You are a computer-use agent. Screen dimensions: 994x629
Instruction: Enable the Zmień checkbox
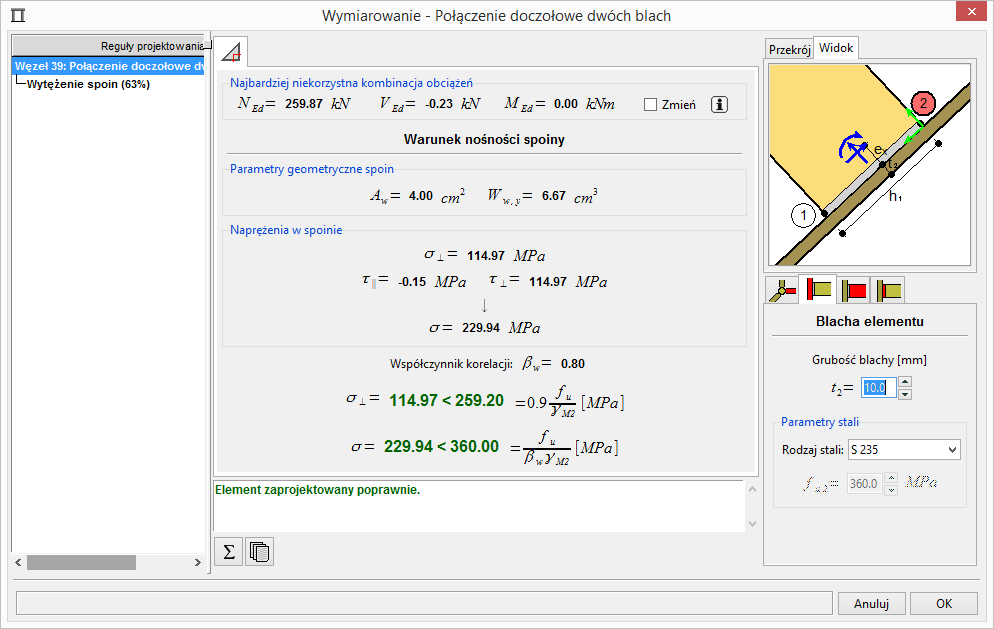click(x=651, y=104)
